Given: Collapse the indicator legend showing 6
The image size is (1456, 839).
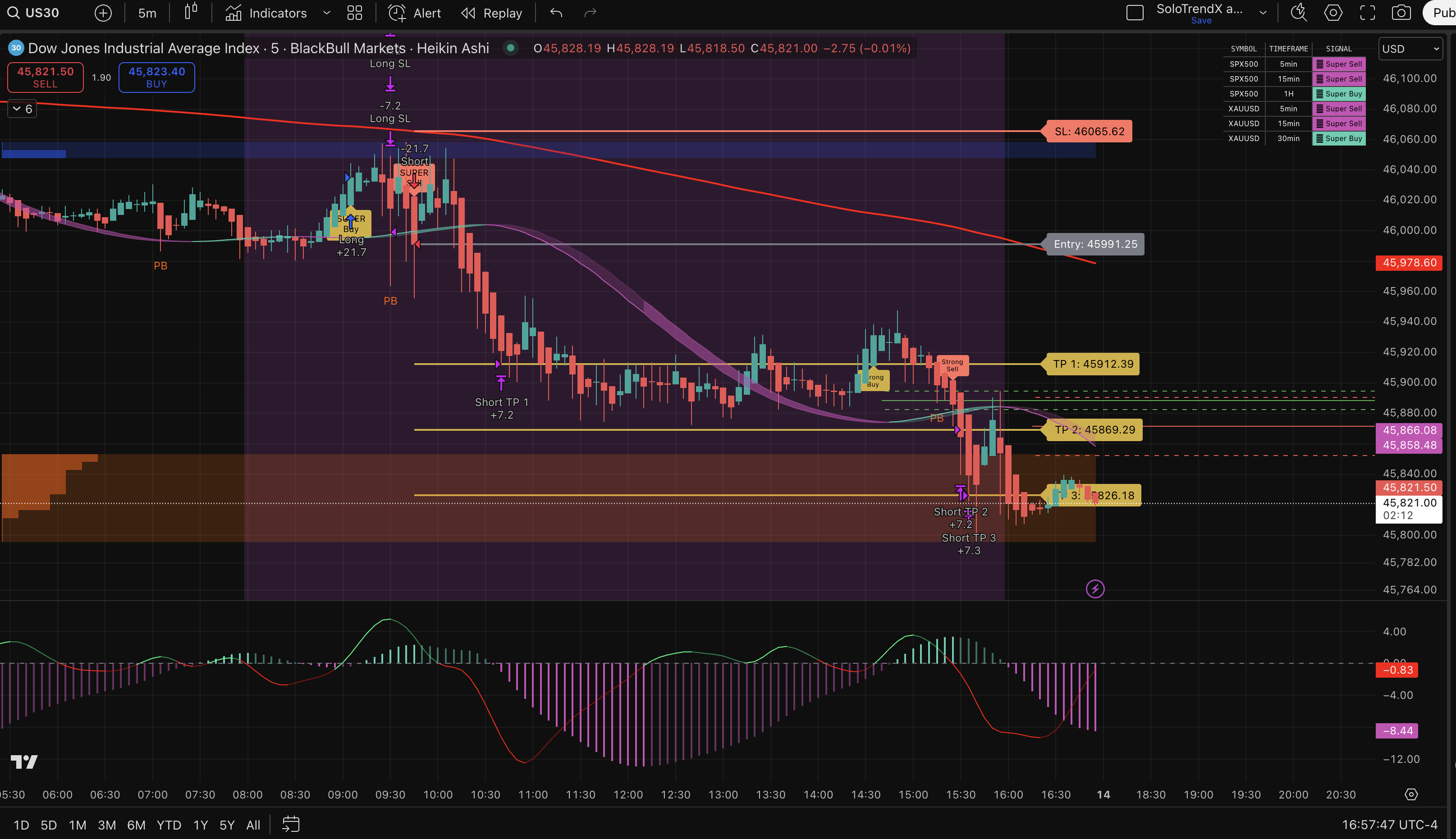Looking at the screenshot, I should [22, 109].
